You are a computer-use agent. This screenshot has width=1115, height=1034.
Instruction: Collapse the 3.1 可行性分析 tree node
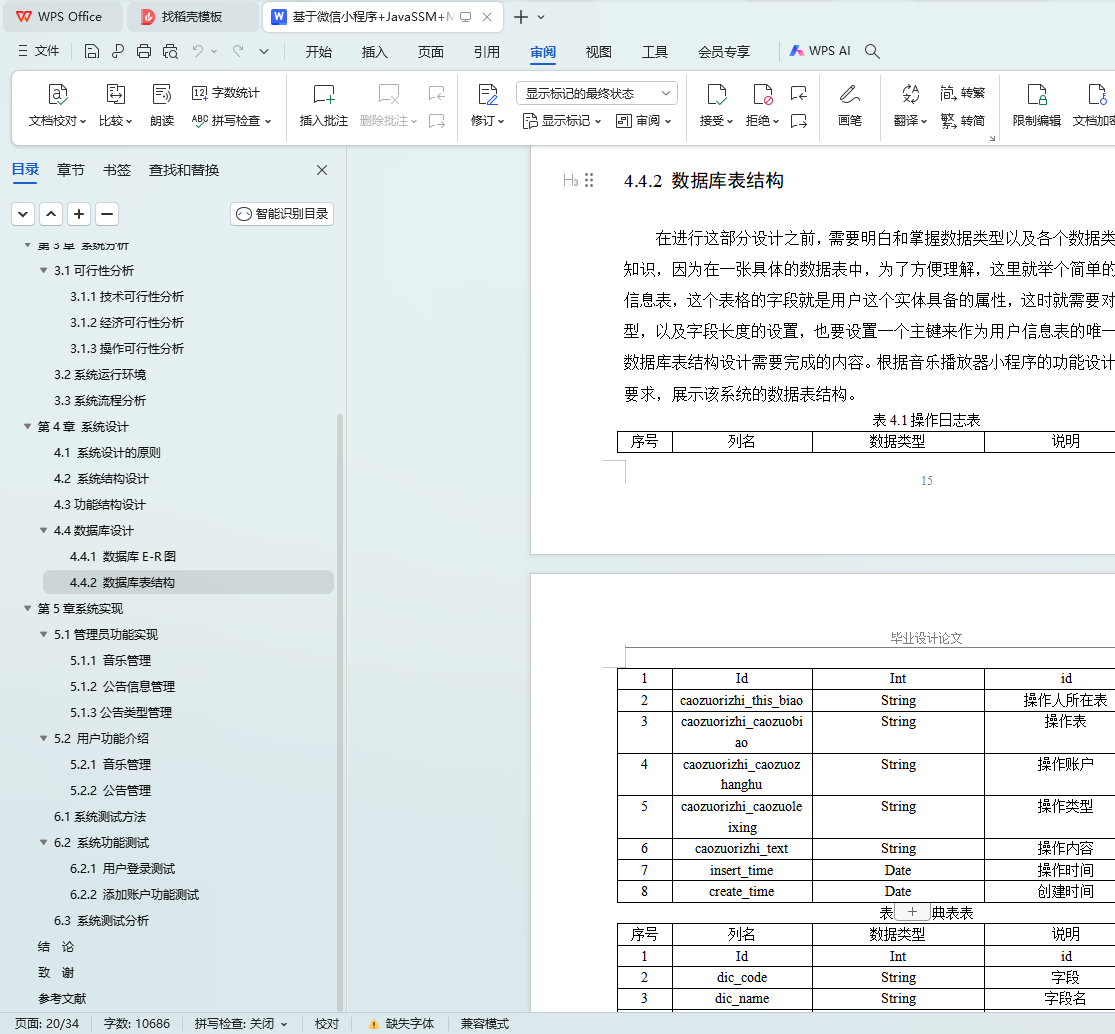tap(43, 270)
